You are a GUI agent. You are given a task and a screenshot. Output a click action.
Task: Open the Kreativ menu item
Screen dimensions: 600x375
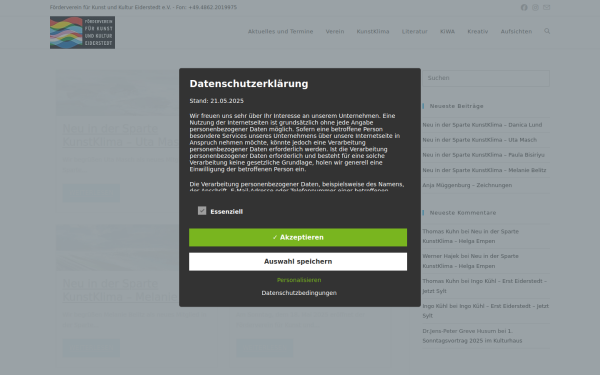point(478,31)
